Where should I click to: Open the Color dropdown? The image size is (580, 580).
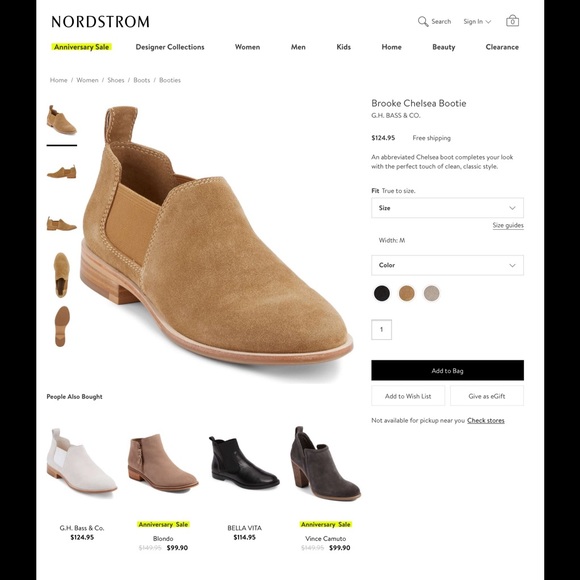(447, 265)
